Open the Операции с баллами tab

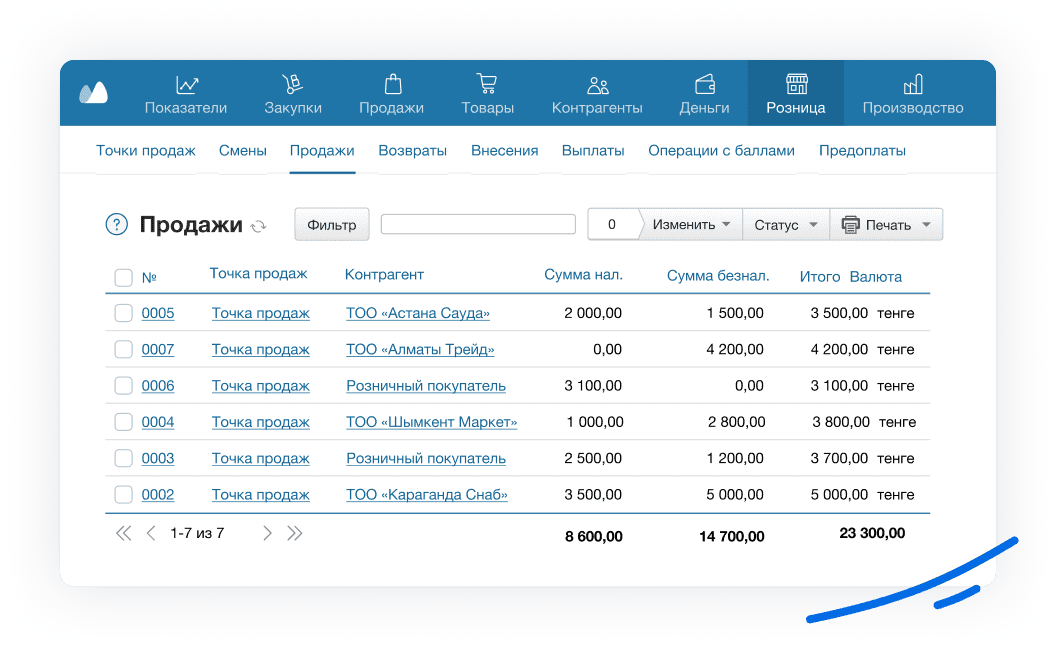click(721, 151)
